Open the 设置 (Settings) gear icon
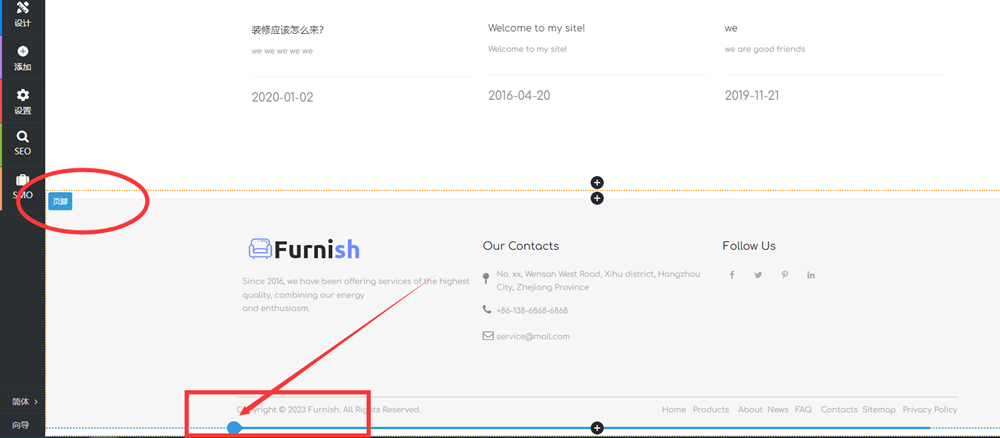This screenshot has width=1000, height=438. click(x=22, y=101)
